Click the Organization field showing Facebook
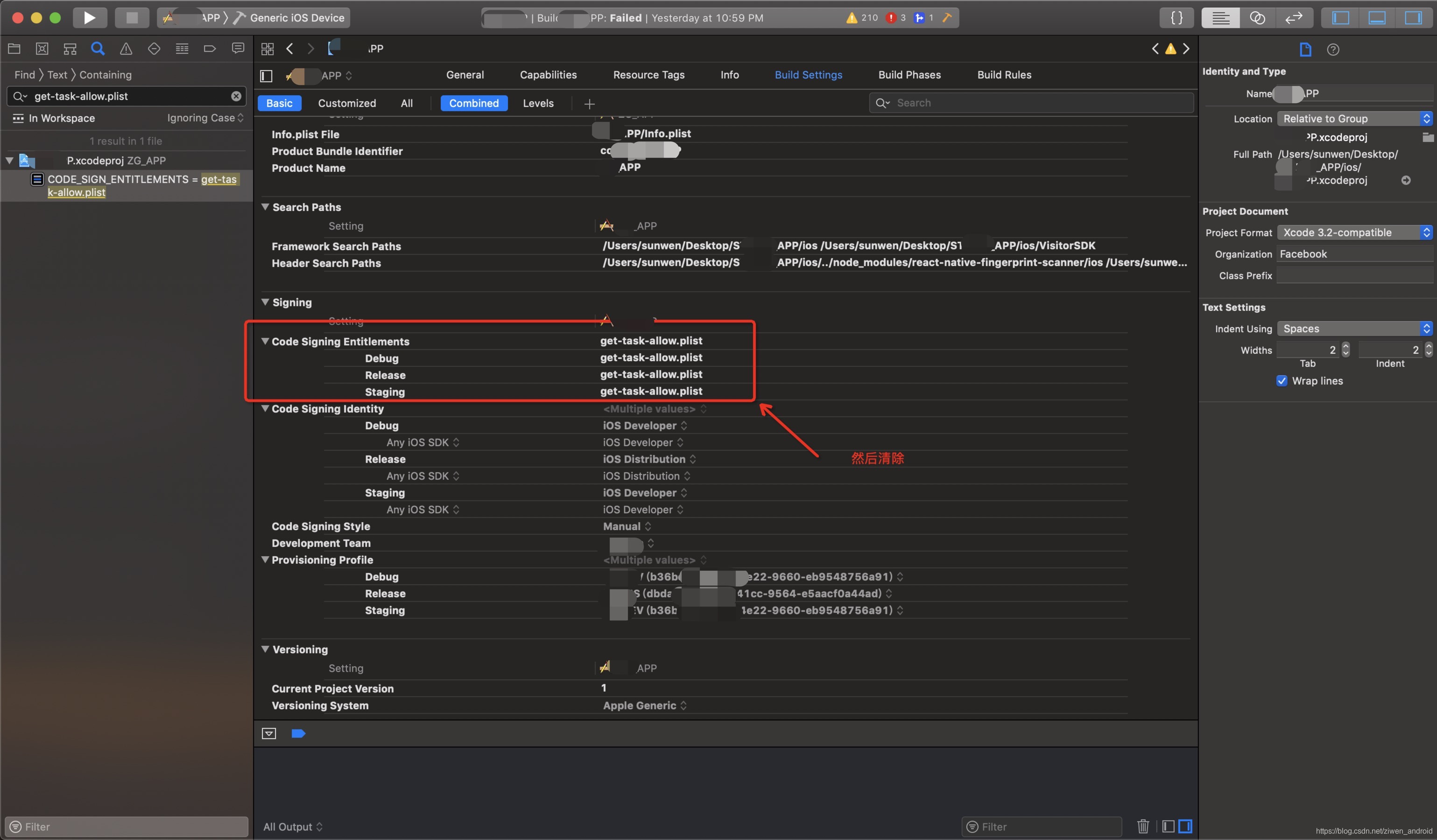The width and height of the screenshot is (1437, 840). [x=1354, y=254]
